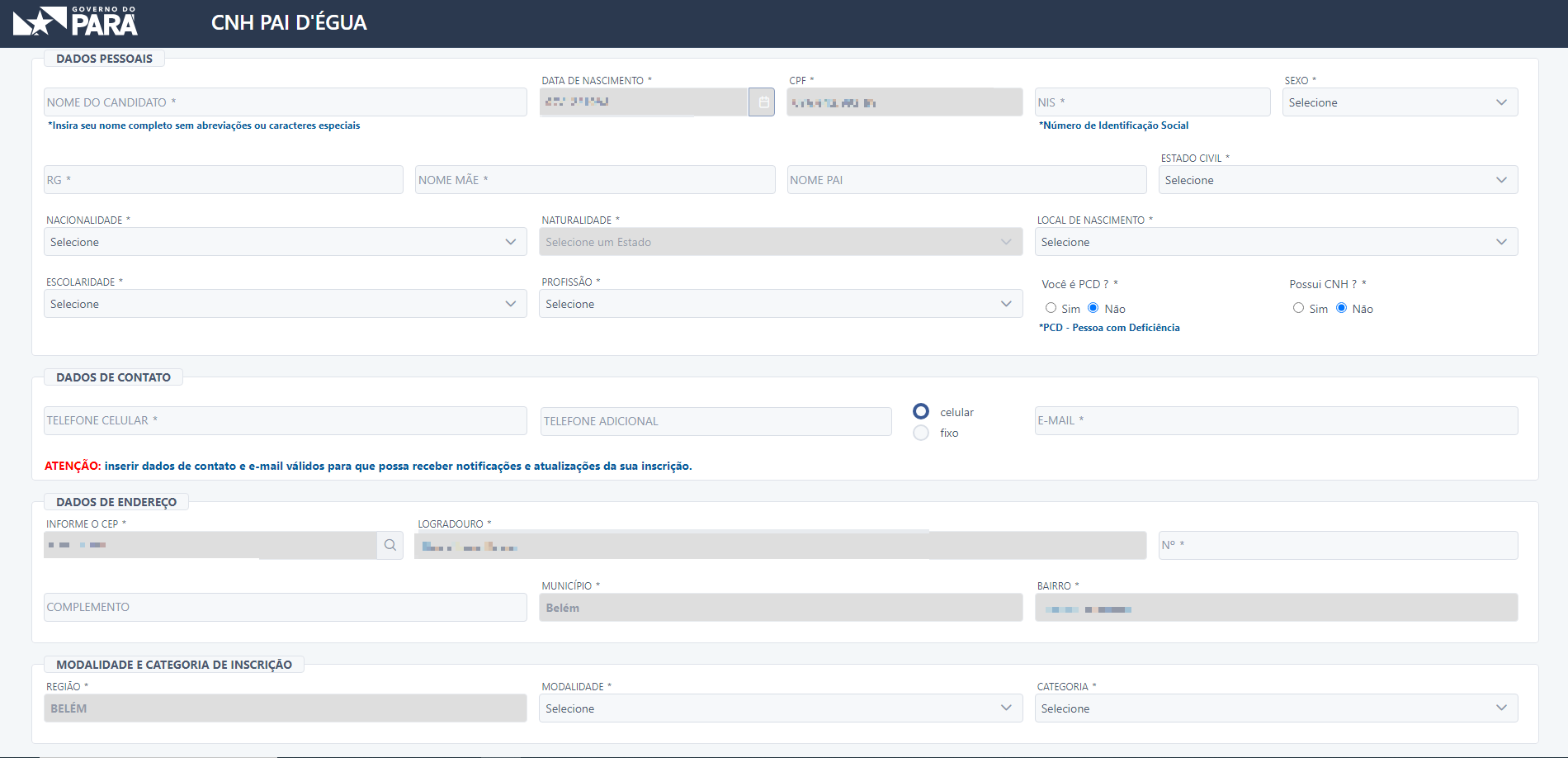Viewport: 1568px width, 758px height.
Task: Expand the Estado Civil dropdown
Action: [1337, 180]
